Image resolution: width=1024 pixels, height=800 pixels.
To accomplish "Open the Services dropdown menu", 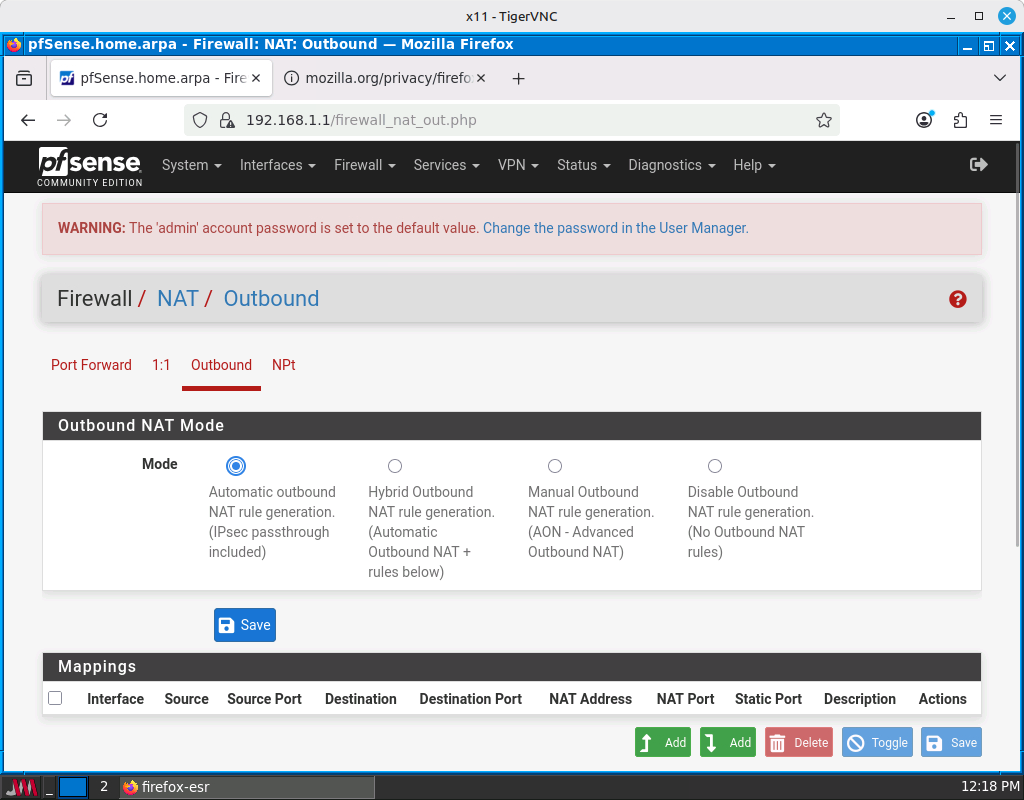I will tap(441, 165).
